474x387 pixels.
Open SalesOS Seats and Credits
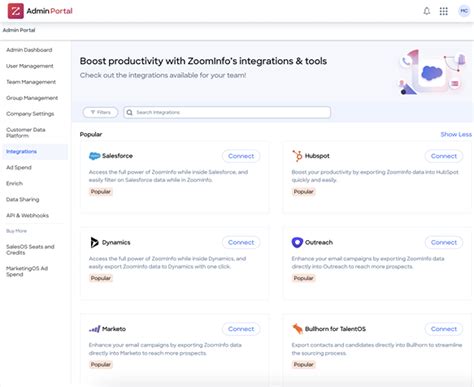(x=30, y=250)
